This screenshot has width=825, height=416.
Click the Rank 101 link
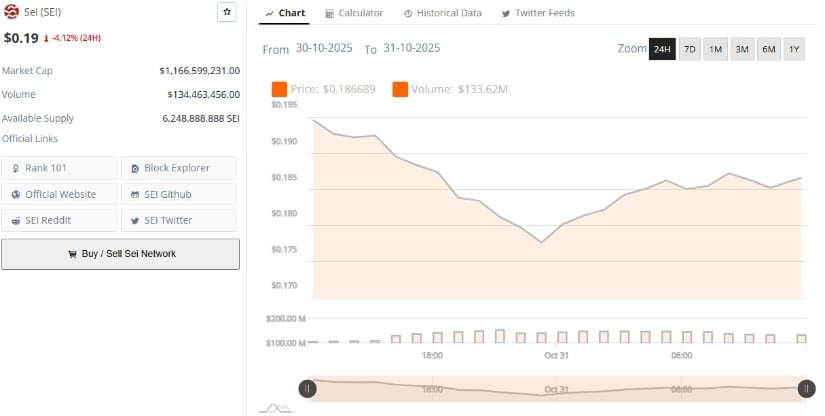pos(60,168)
